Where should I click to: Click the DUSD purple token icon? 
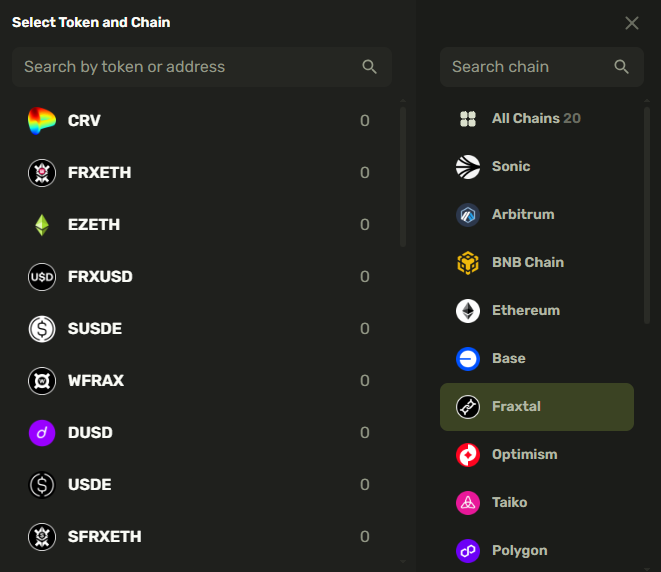pos(41,433)
